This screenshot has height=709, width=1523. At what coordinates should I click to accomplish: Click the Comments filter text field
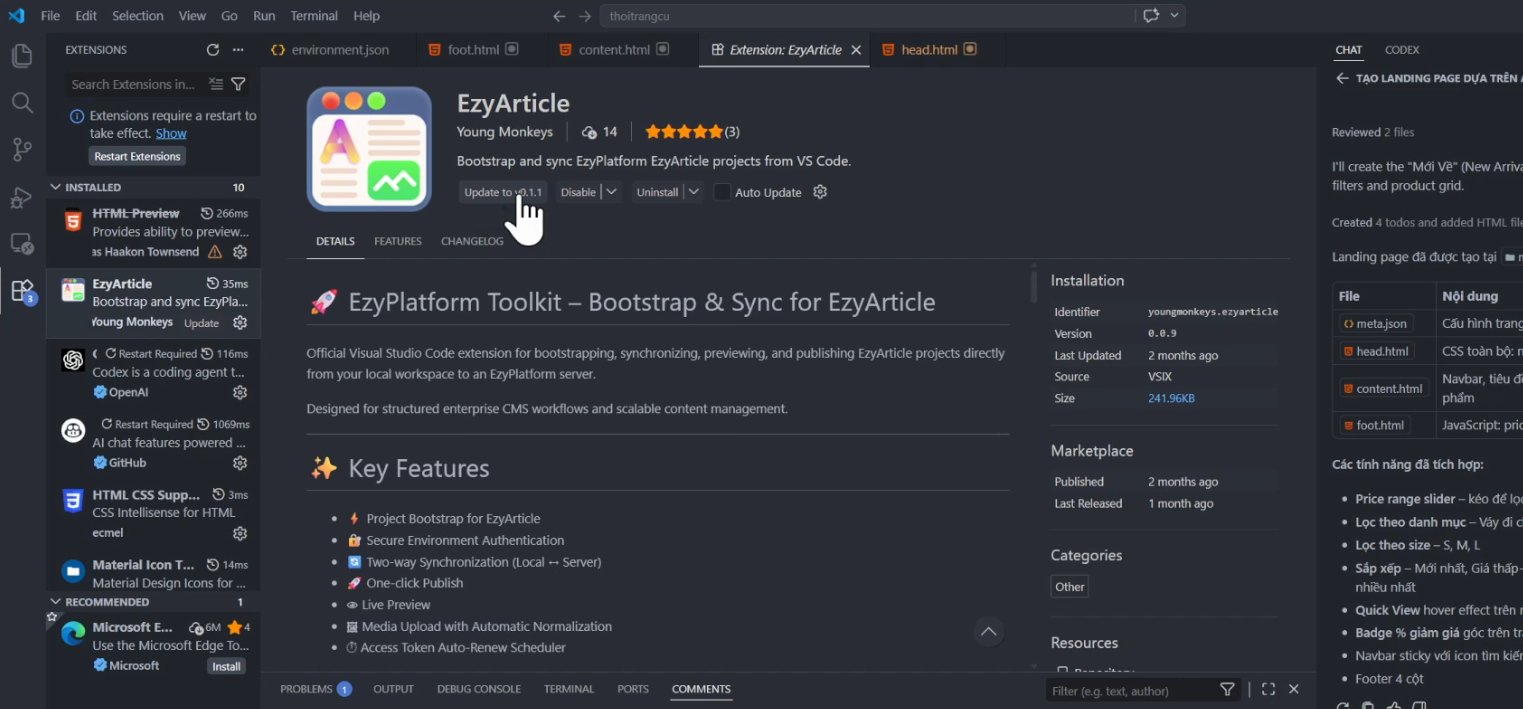pos(1131,690)
